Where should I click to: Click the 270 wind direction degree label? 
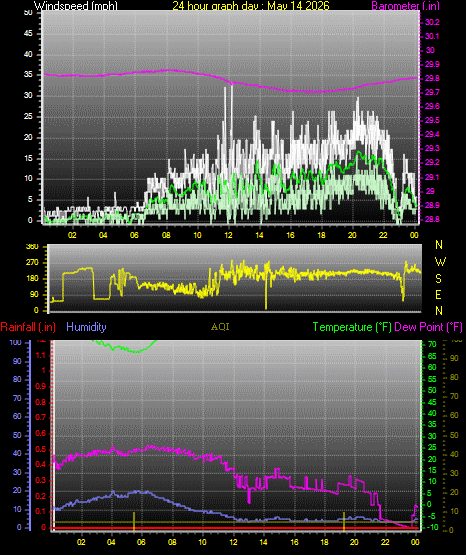click(32, 263)
